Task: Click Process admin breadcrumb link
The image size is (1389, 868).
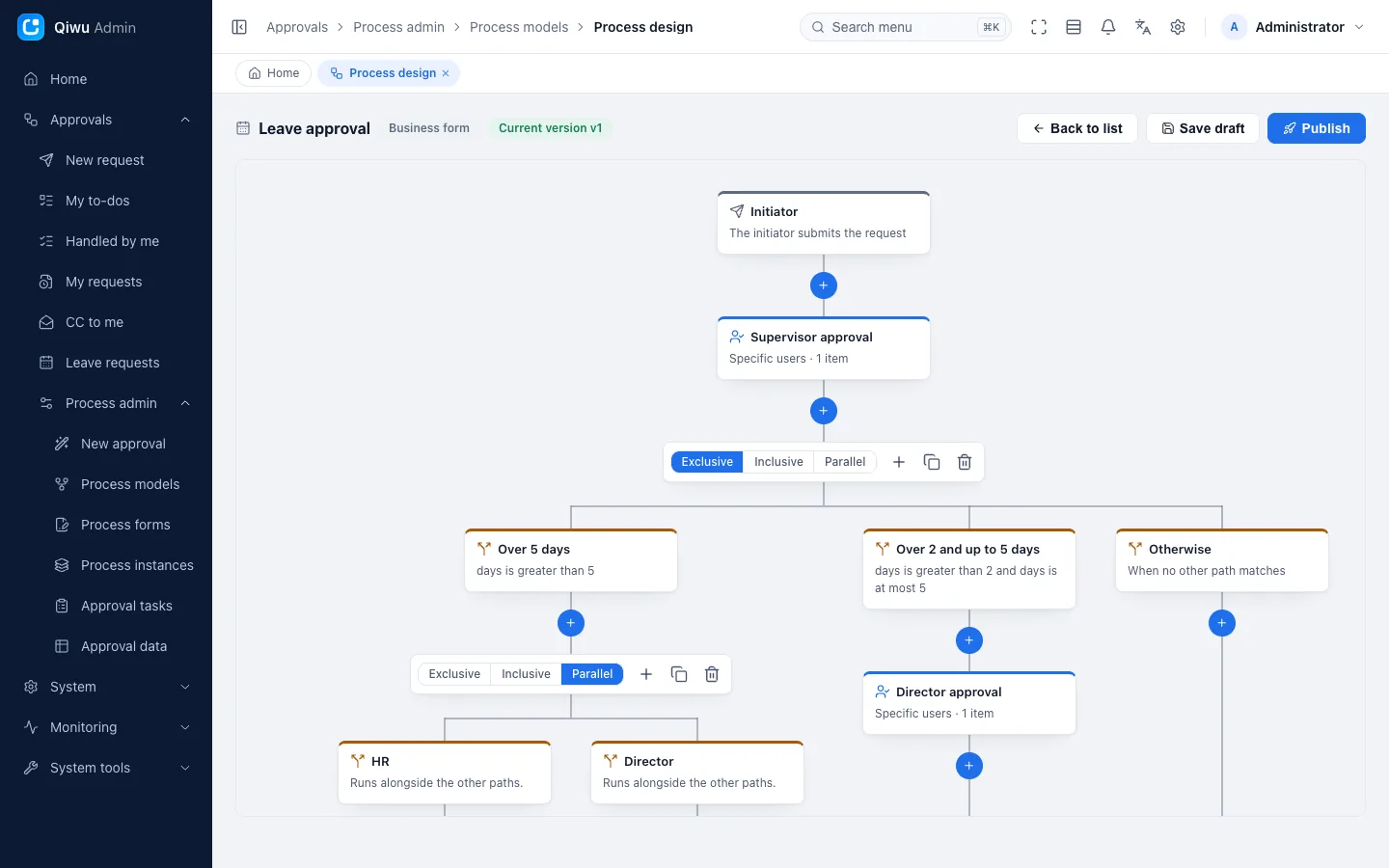Action: point(398,27)
